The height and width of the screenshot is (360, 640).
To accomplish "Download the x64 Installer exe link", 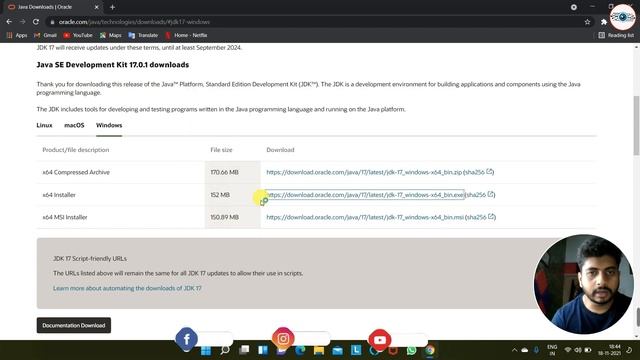I will pyautogui.click(x=365, y=195).
